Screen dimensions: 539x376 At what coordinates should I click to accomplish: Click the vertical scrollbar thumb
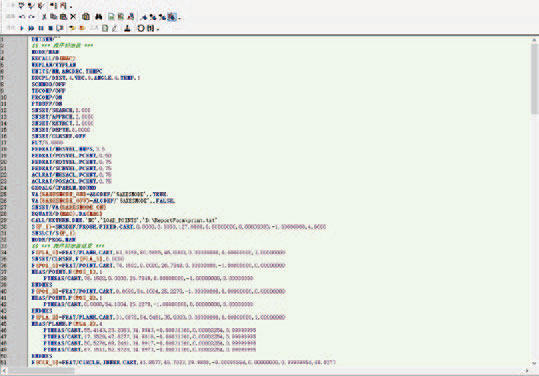pyautogui.click(x=534, y=79)
